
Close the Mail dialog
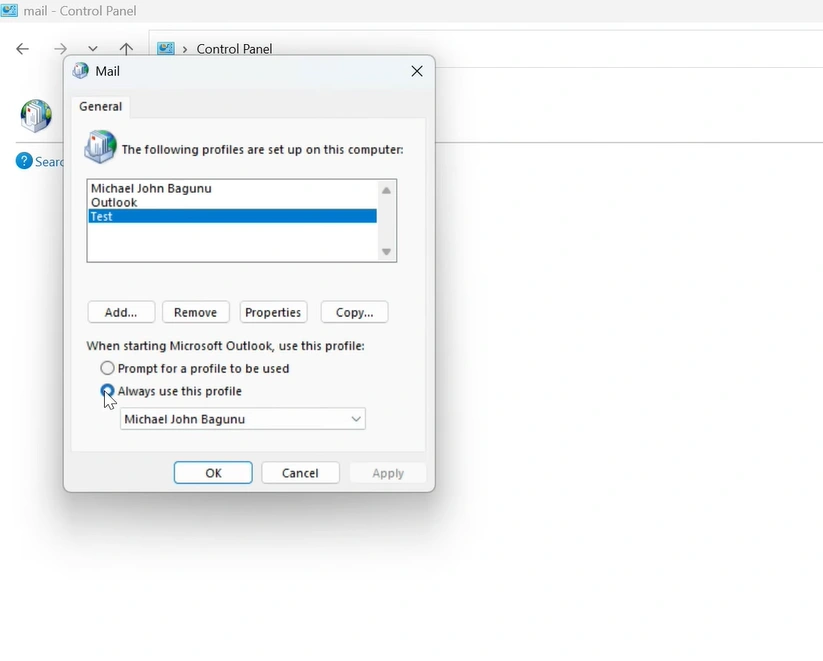(417, 71)
